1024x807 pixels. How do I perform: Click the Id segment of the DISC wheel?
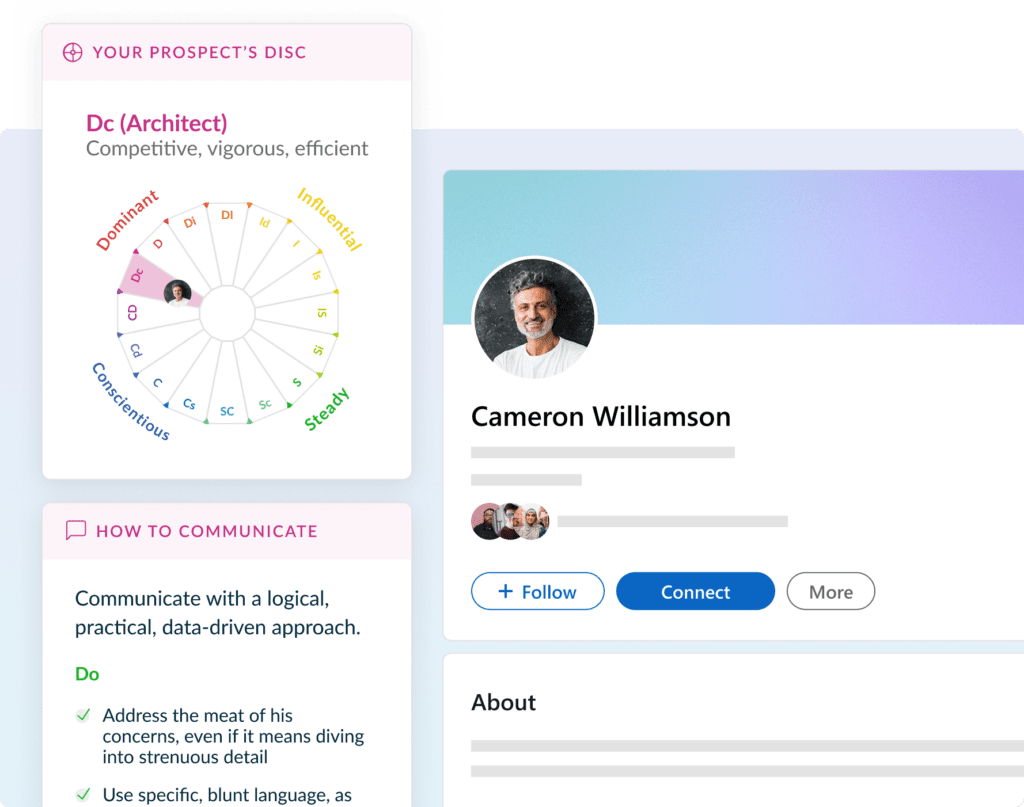coord(265,224)
